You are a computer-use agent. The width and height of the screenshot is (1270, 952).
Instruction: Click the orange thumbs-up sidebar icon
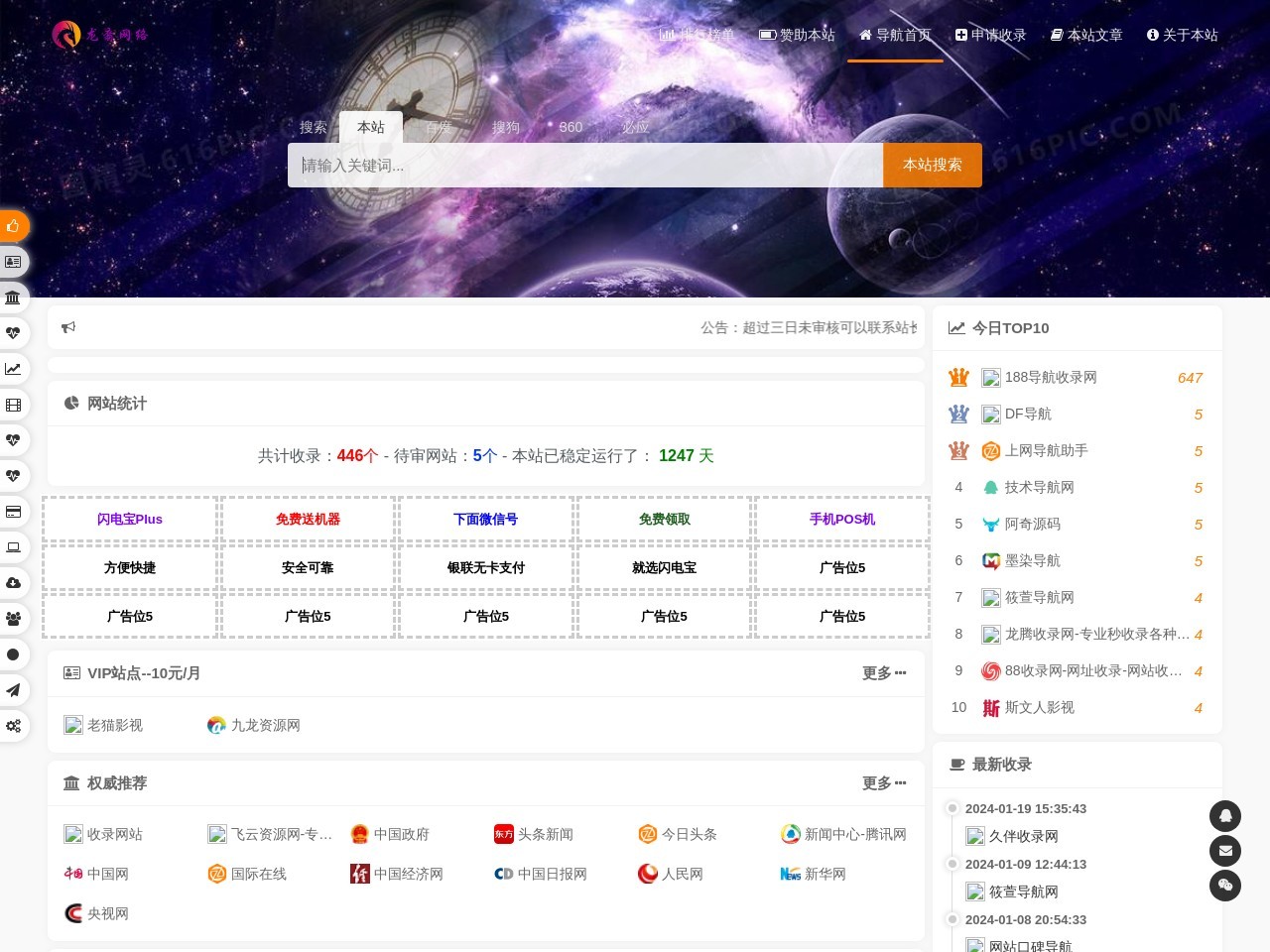(x=13, y=226)
